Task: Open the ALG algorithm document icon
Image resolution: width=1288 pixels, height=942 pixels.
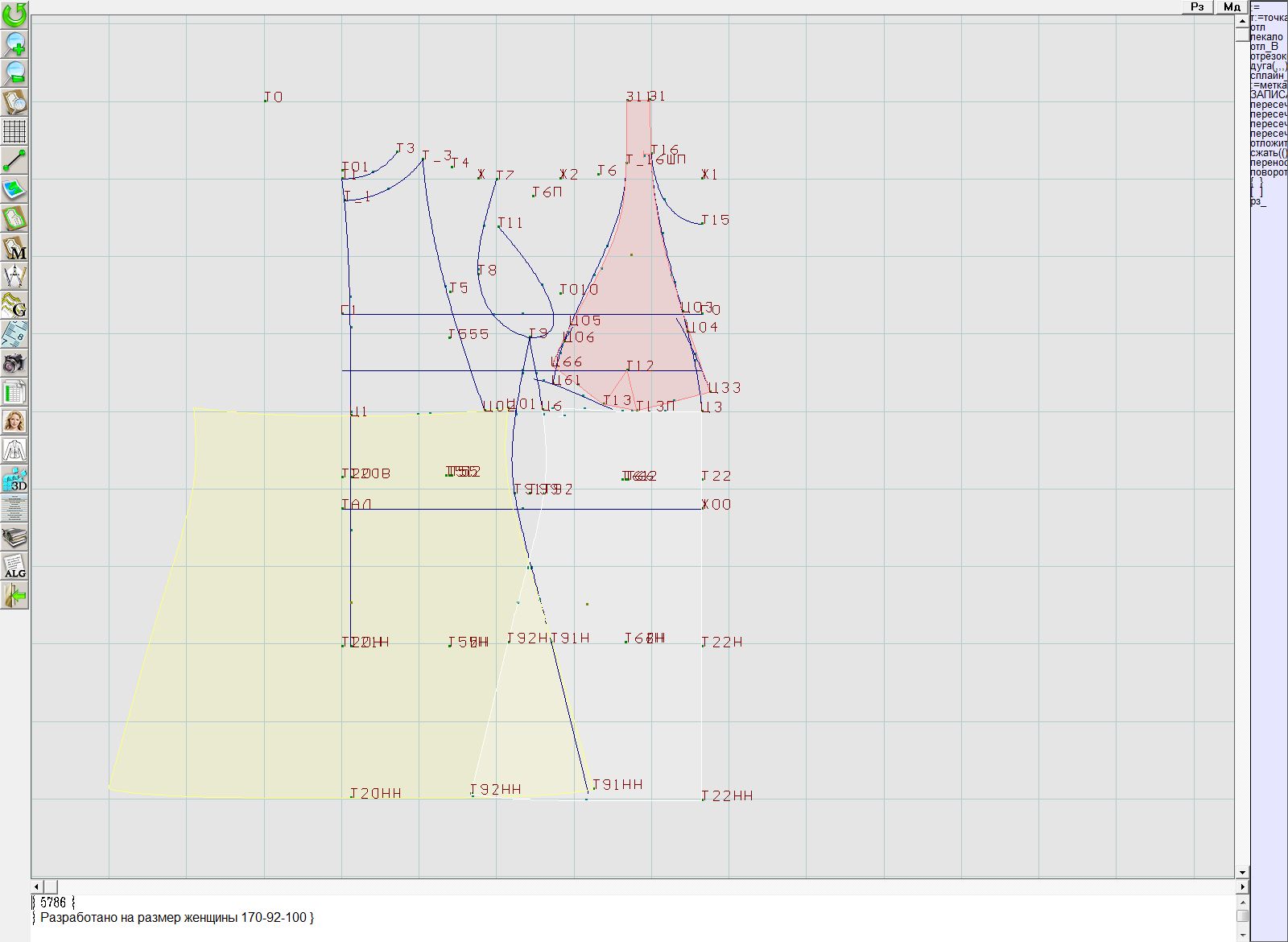Action: (14, 566)
